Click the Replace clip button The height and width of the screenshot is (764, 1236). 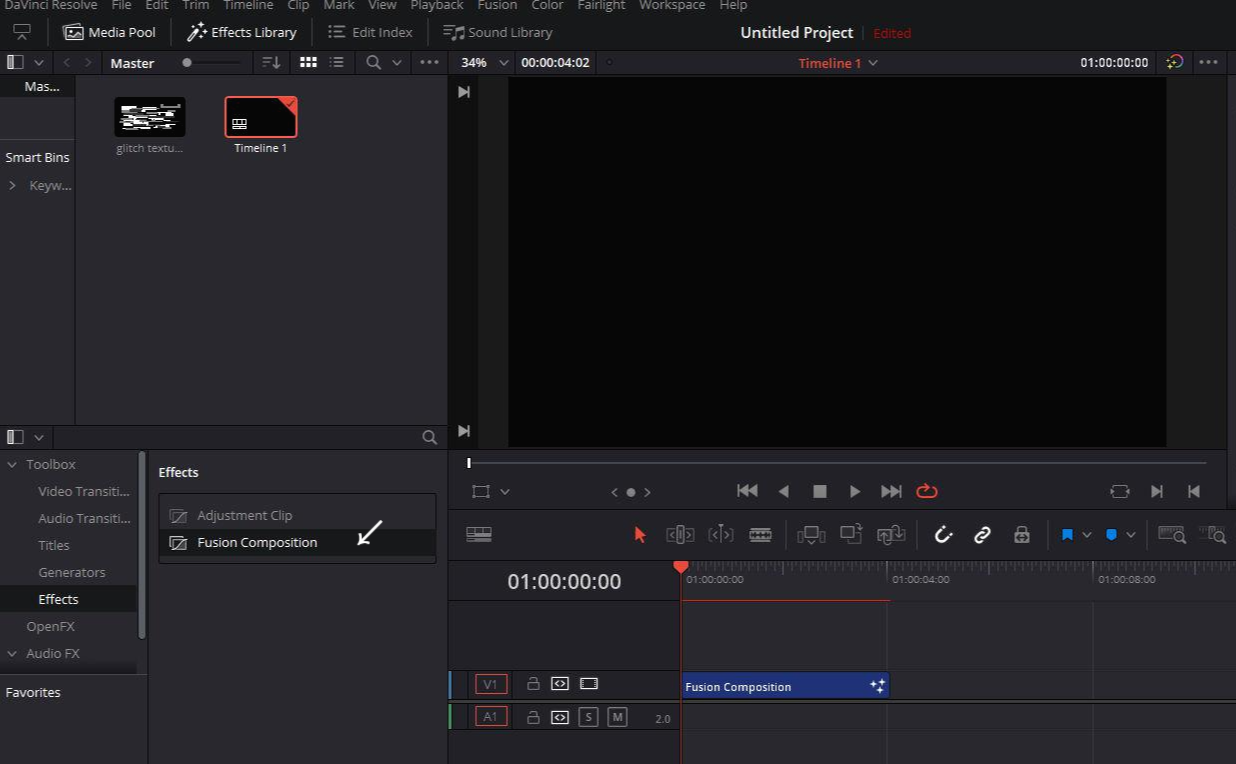pyautogui.click(x=891, y=535)
